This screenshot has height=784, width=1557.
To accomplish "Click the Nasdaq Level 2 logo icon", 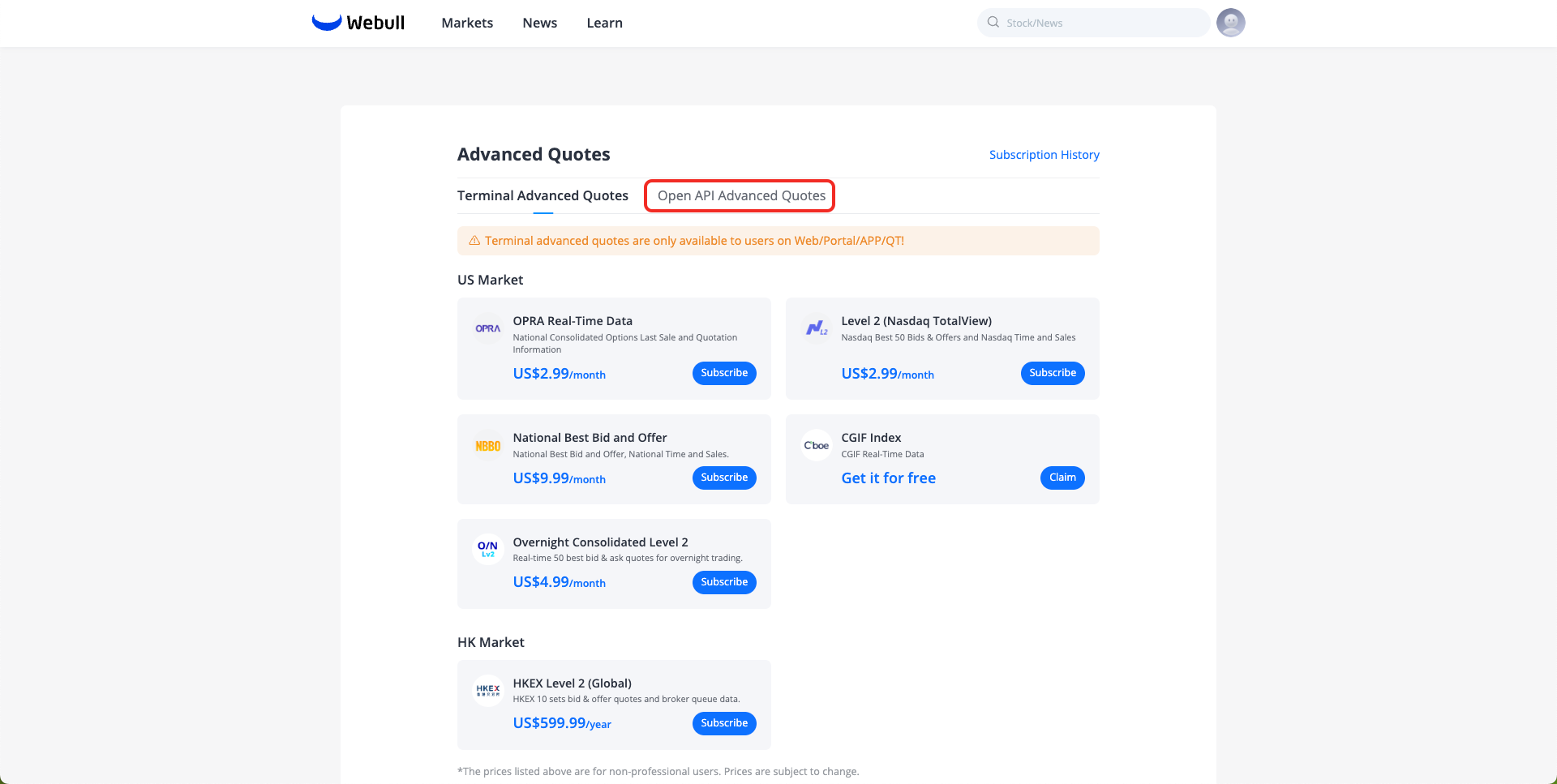I will [817, 328].
